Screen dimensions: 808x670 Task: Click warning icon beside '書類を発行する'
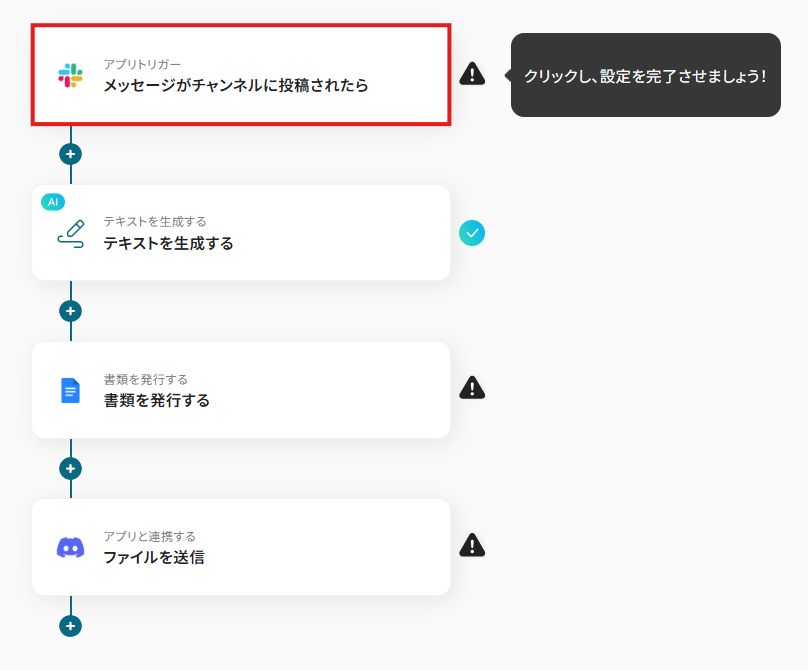click(x=472, y=388)
